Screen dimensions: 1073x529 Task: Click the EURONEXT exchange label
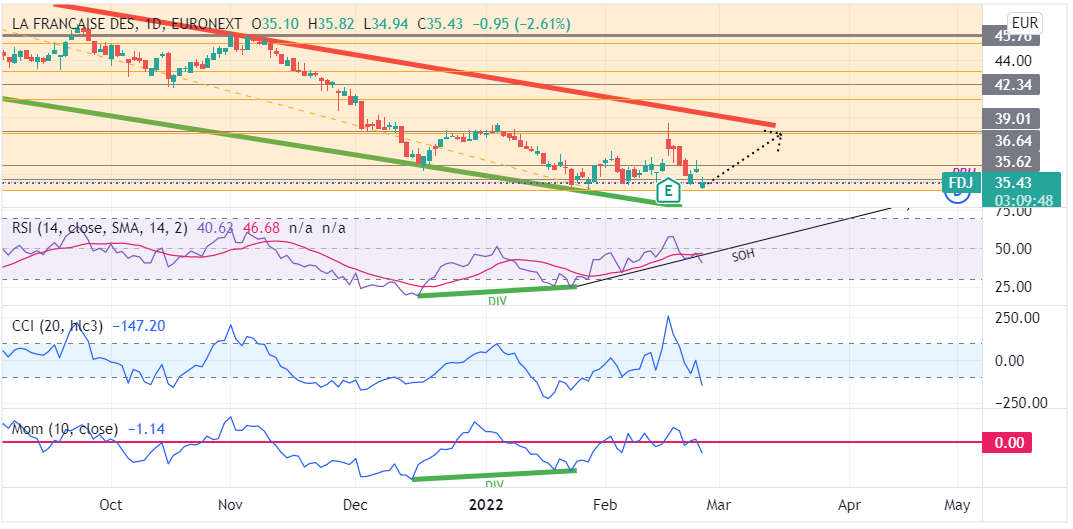point(208,25)
